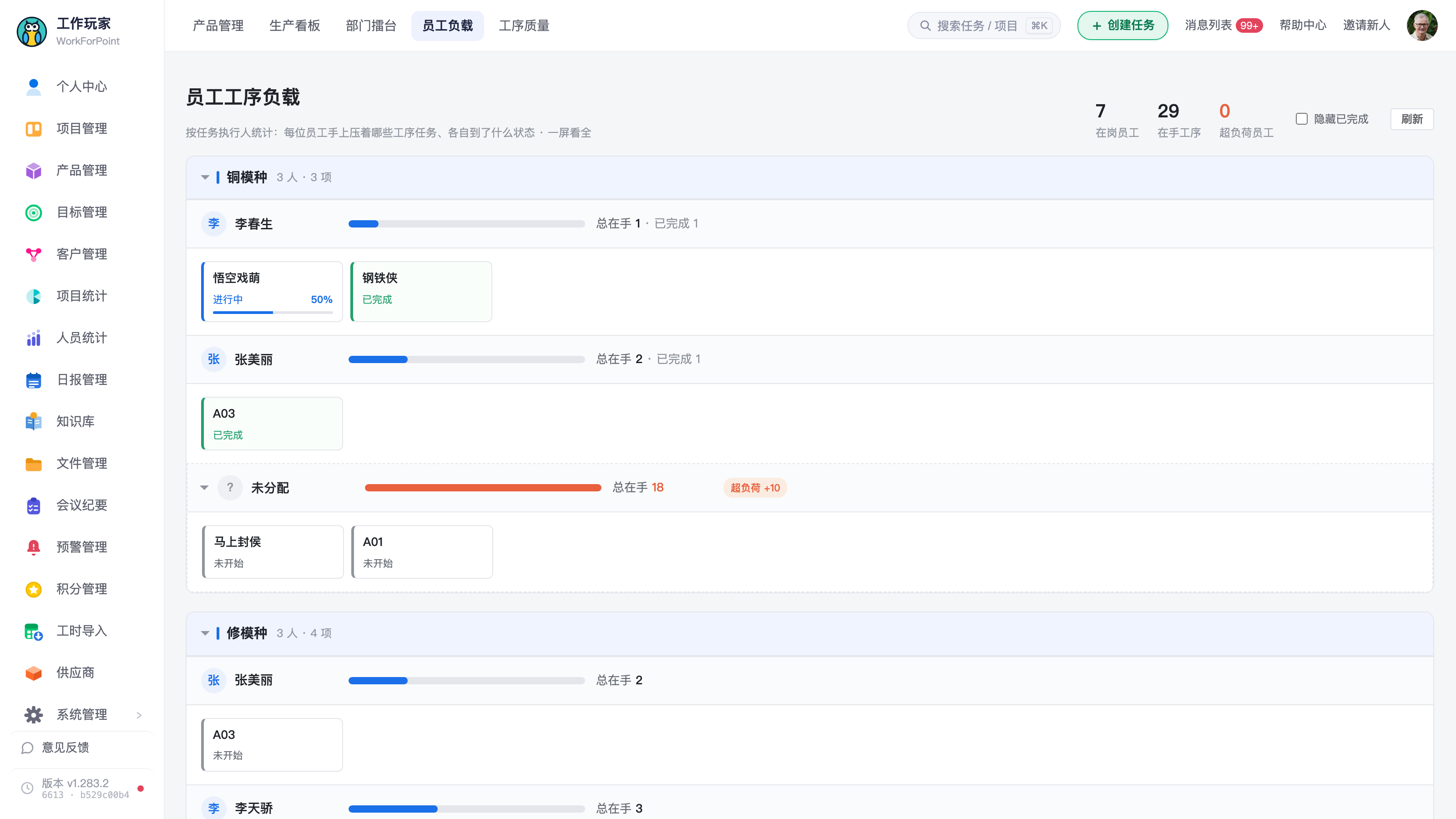This screenshot has width=1456, height=819.
Task: Focus the 搜索任务 / 项目 search field
Action: (983, 25)
